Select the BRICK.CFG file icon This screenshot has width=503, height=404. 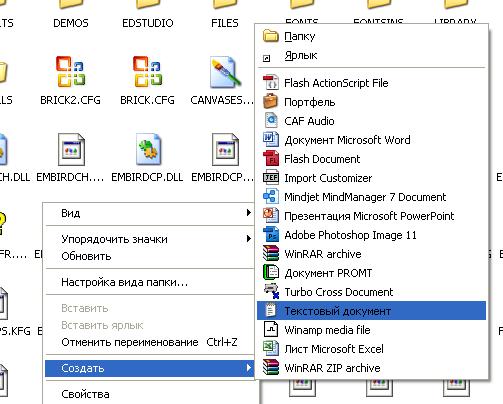point(147,72)
